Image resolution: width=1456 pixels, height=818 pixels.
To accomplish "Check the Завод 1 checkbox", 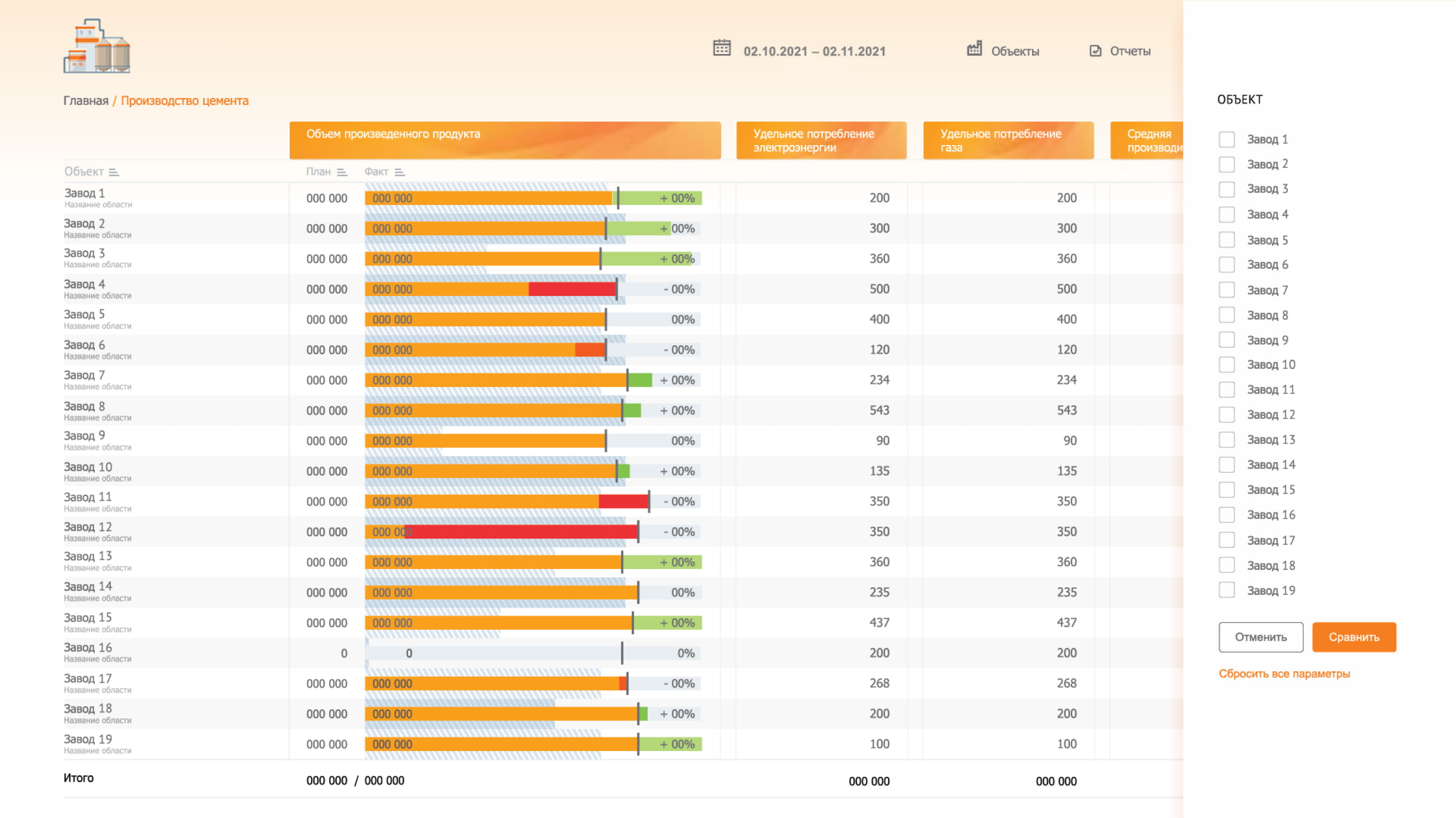I will [x=1226, y=139].
